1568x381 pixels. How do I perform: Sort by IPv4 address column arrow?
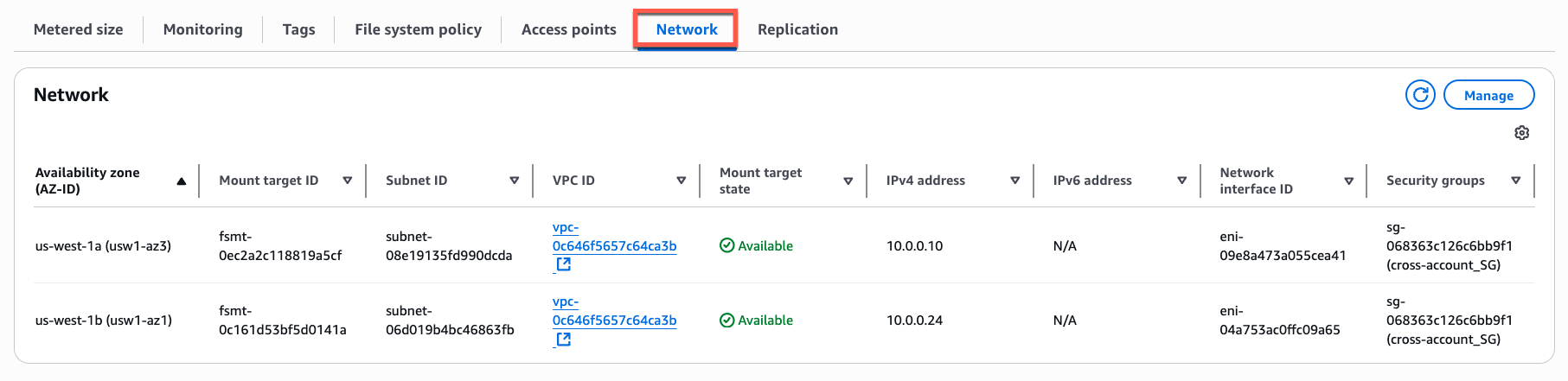[1015, 181]
